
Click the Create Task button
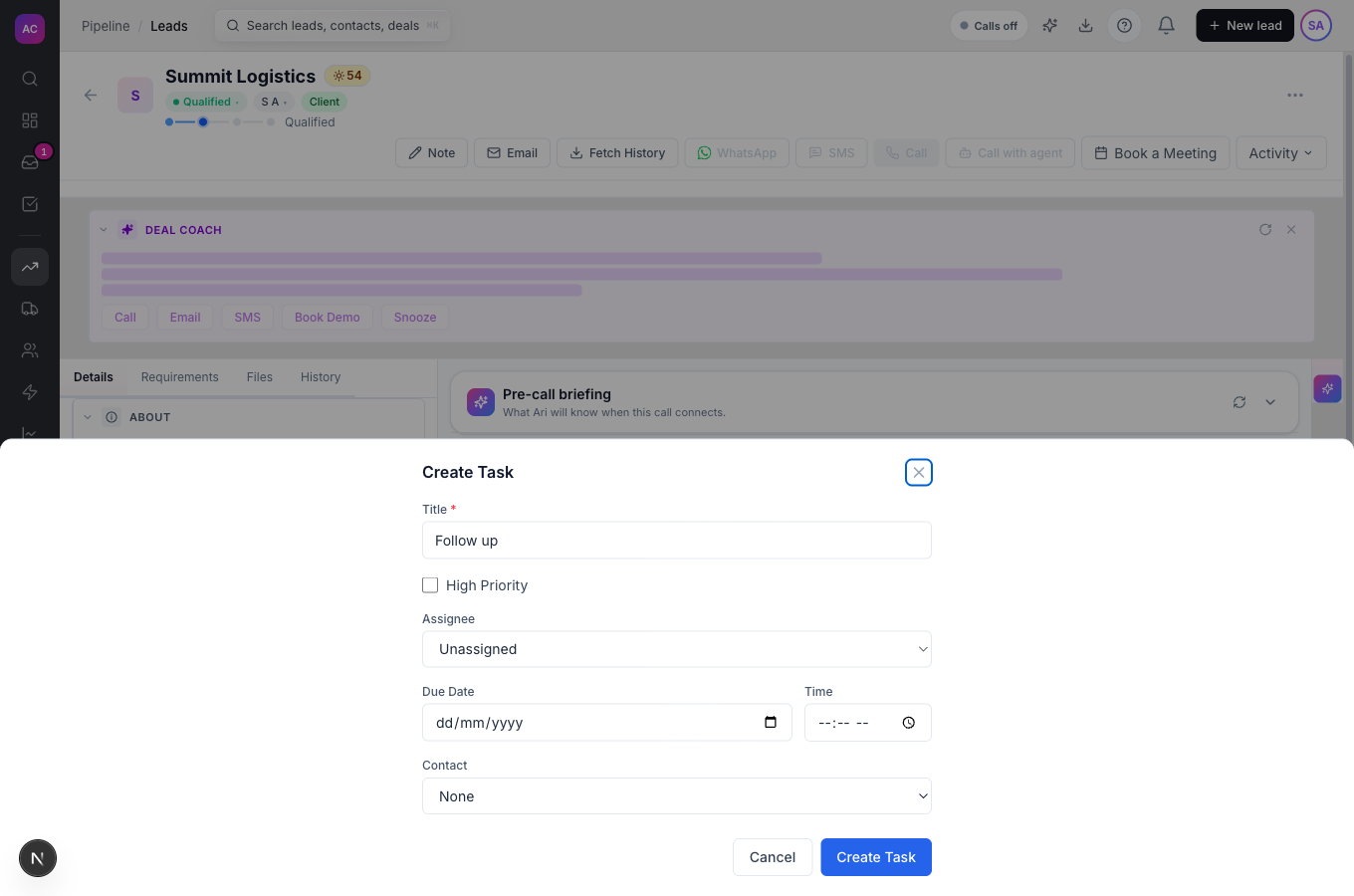pyautogui.click(x=876, y=857)
